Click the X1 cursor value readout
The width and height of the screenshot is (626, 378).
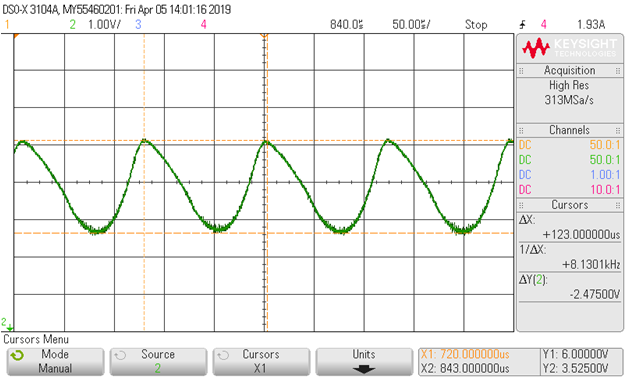coord(465,354)
